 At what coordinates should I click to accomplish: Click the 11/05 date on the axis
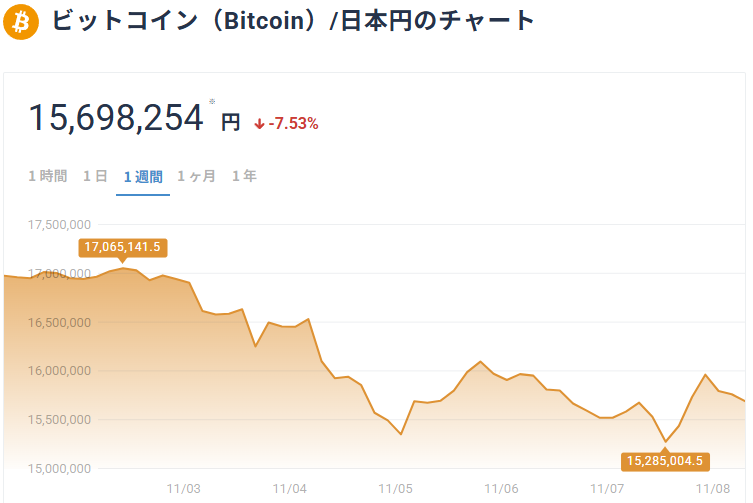pos(395,489)
